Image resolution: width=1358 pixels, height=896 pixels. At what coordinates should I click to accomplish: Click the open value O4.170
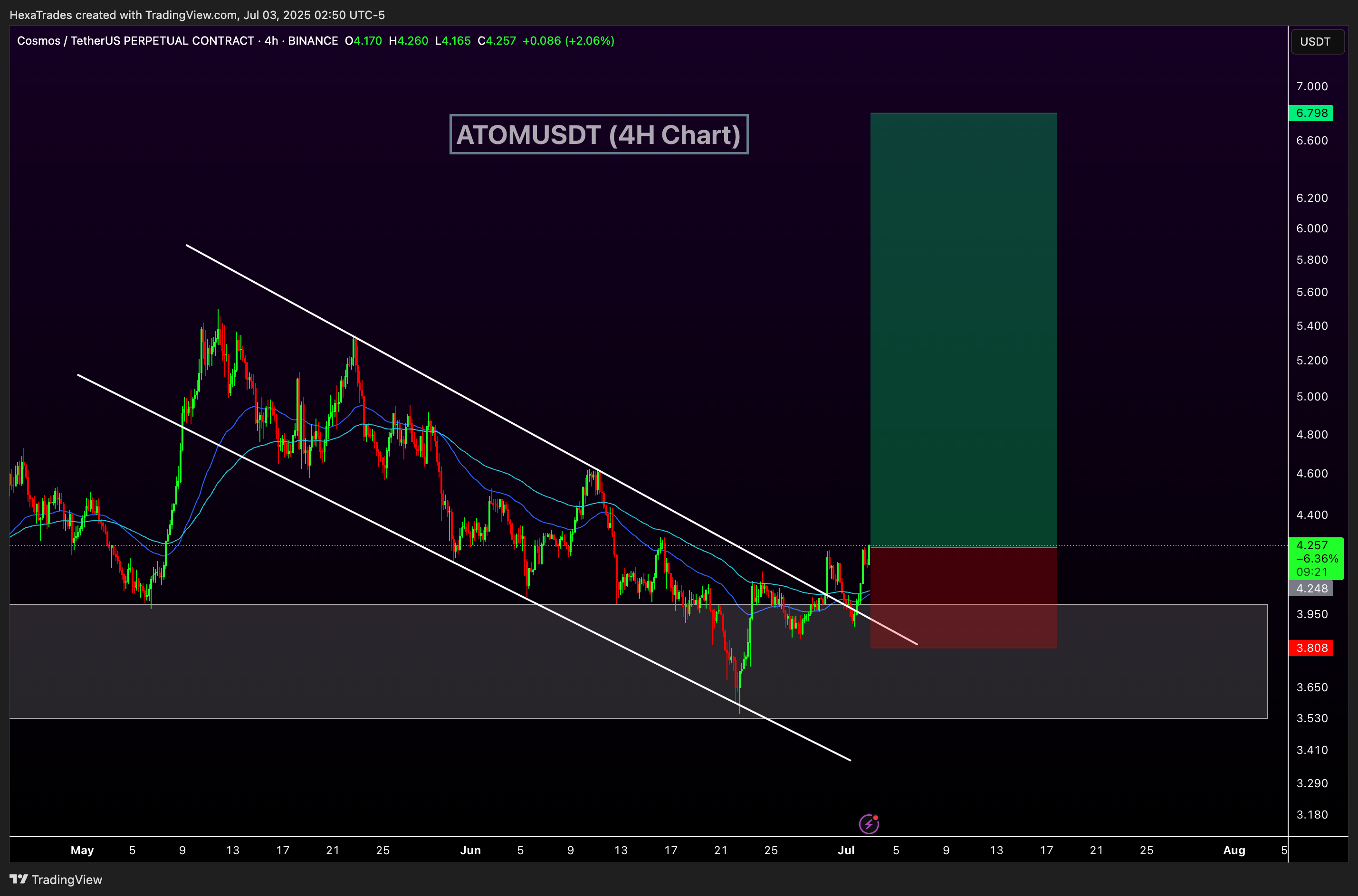coord(363,40)
